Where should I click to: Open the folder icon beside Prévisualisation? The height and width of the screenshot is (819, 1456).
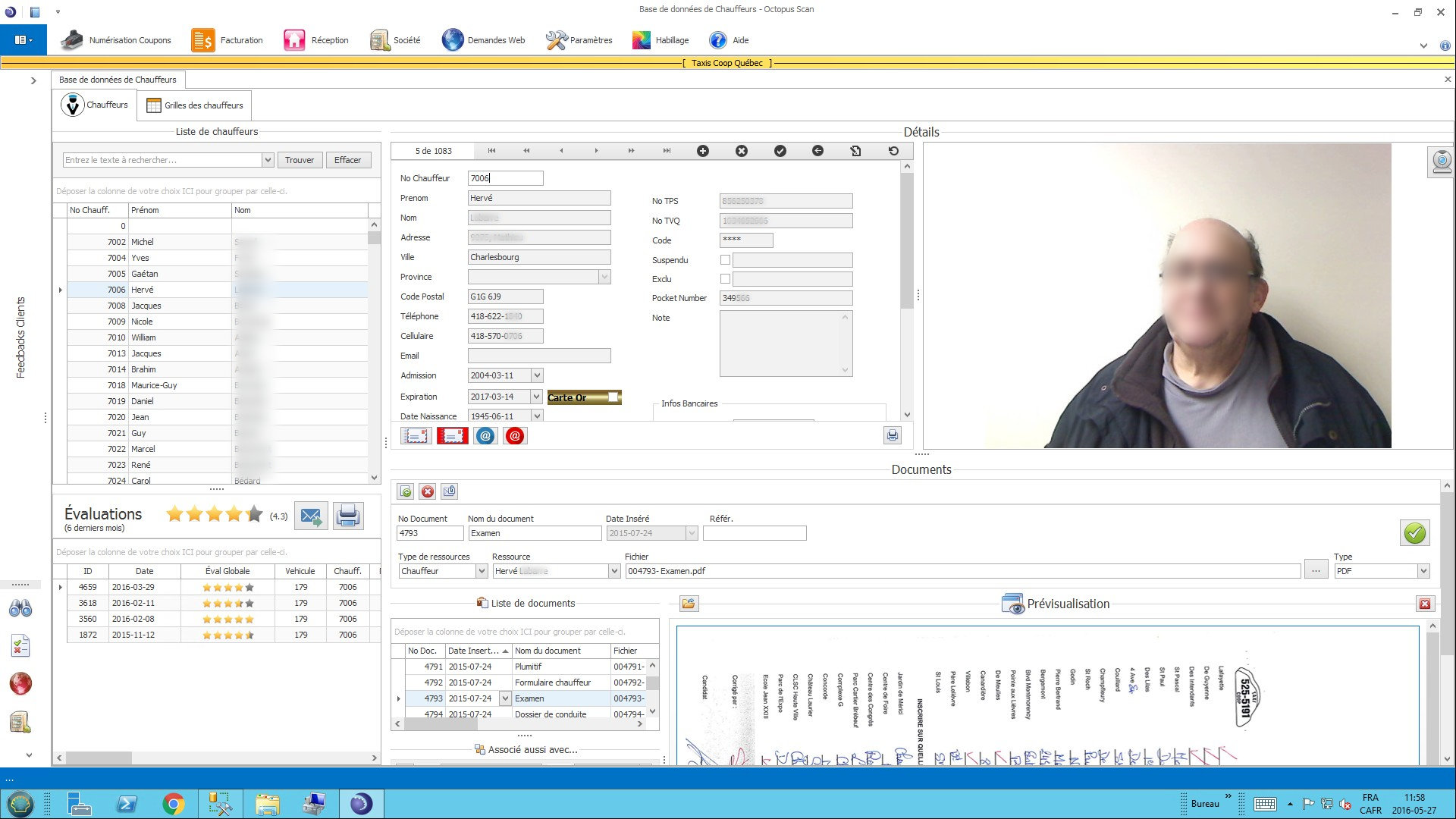click(689, 604)
